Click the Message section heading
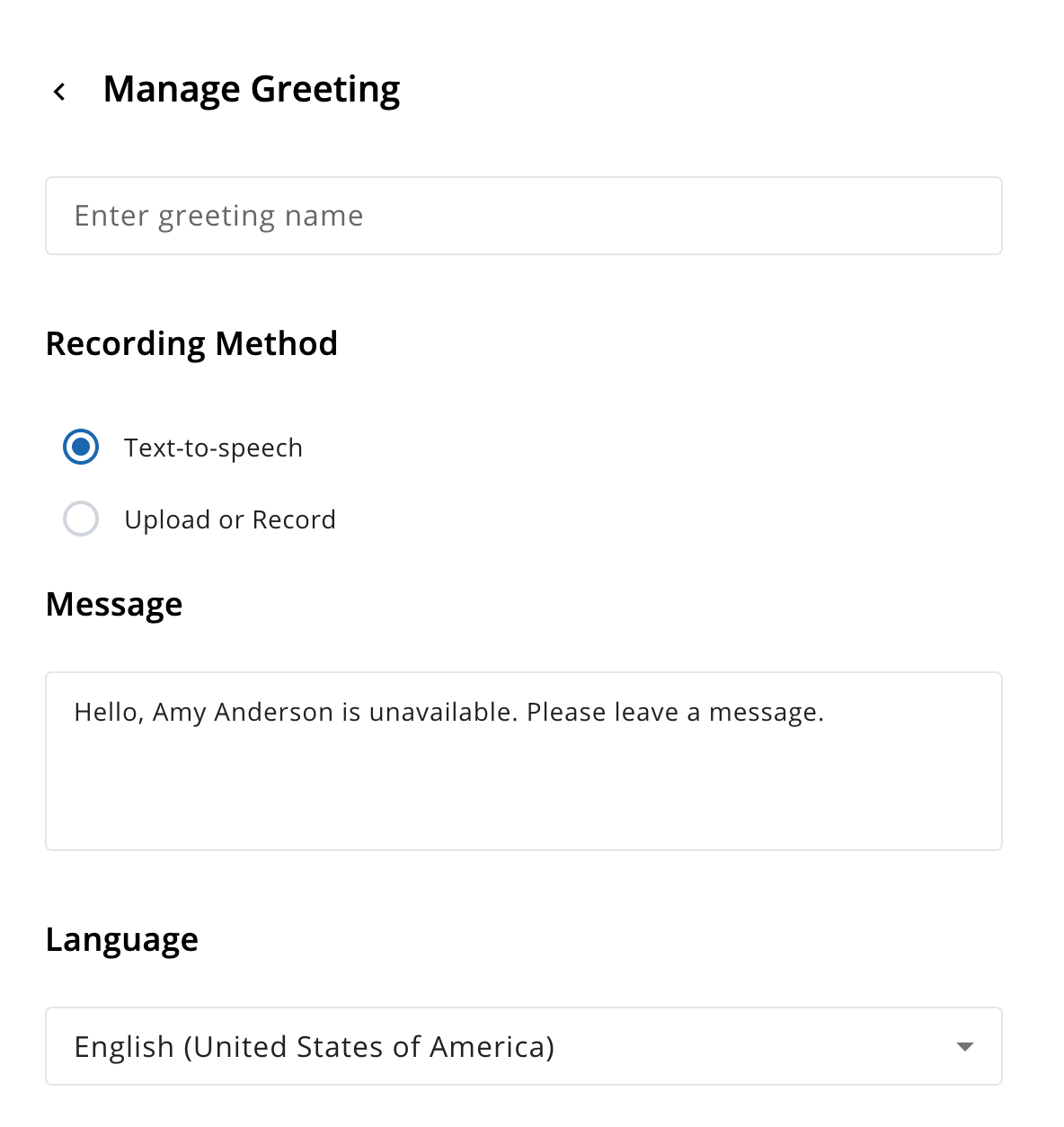This screenshot has width=1064, height=1127. coord(114,604)
